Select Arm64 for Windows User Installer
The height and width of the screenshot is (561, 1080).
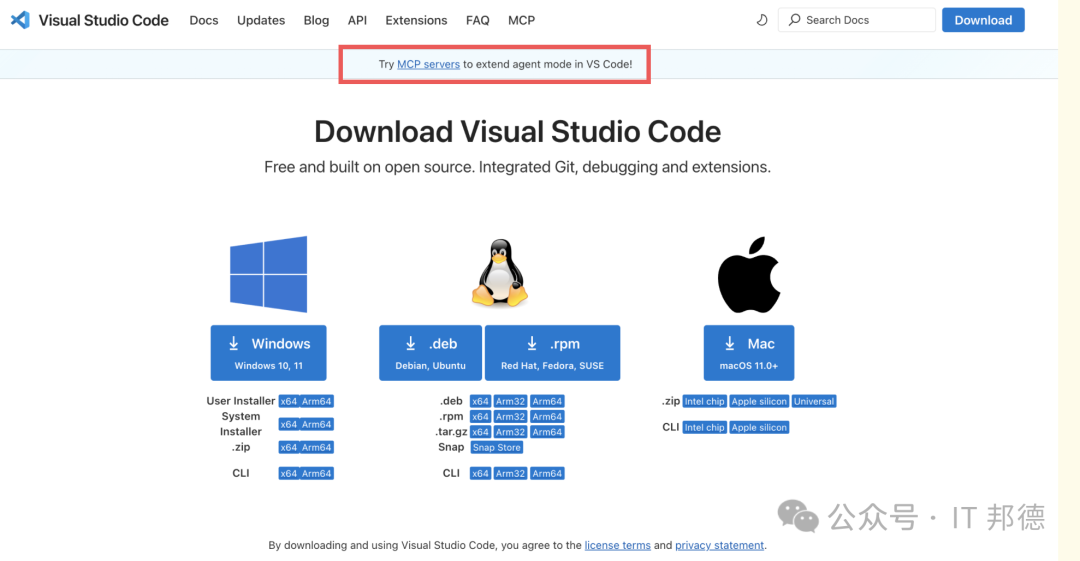point(317,401)
